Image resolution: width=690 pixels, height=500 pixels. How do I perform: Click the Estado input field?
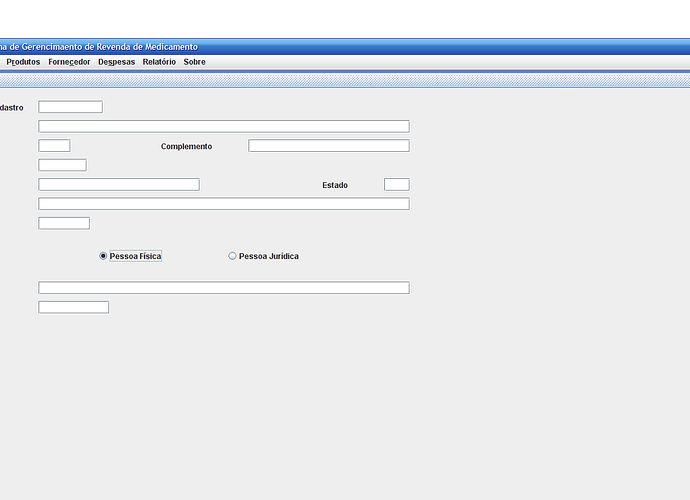[x=396, y=184]
